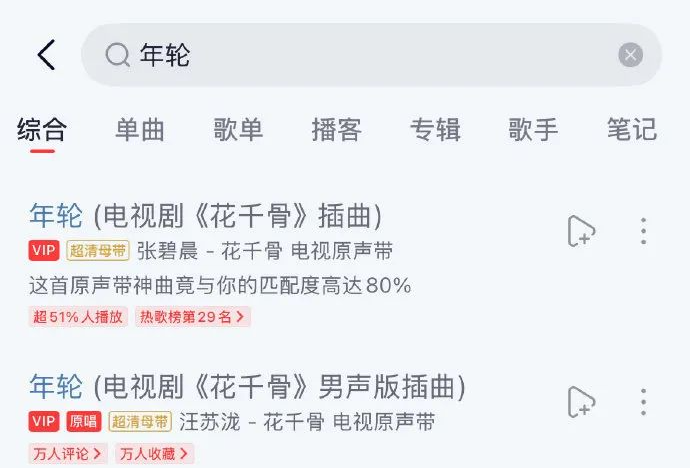This screenshot has height=468, width=690.
Task: Switch to the 单曲 tab
Action: pyautogui.click(x=140, y=129)
